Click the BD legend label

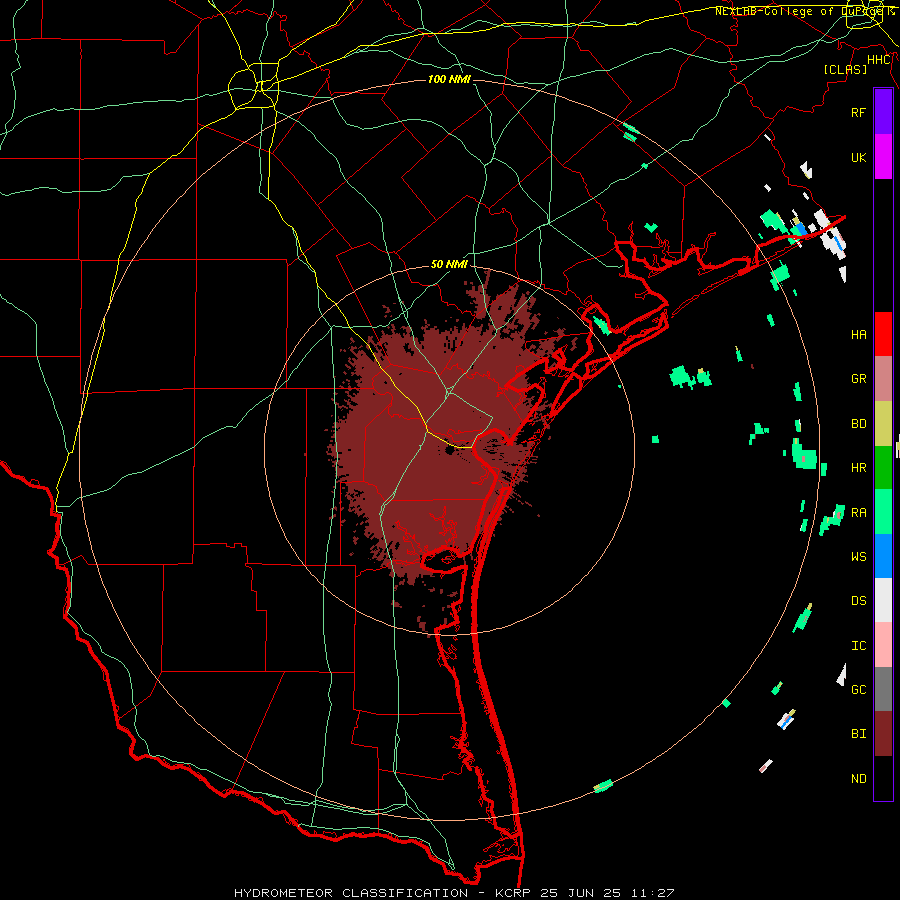(858, 424)
